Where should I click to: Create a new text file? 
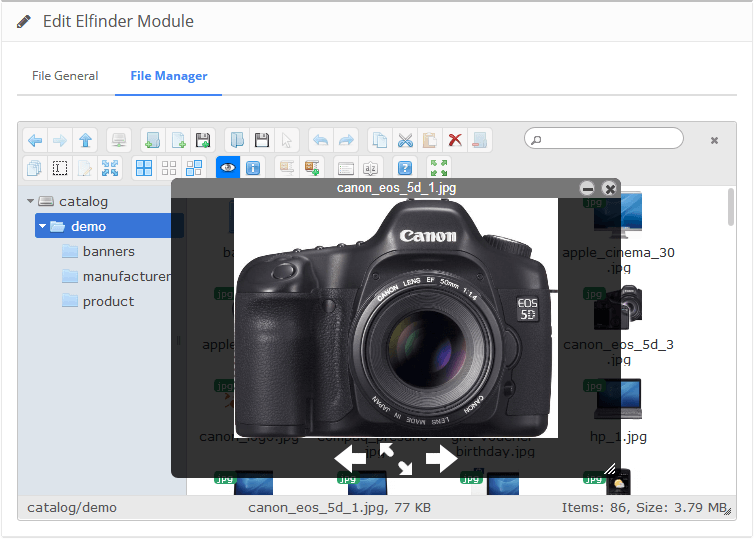[x=178, y=140]
